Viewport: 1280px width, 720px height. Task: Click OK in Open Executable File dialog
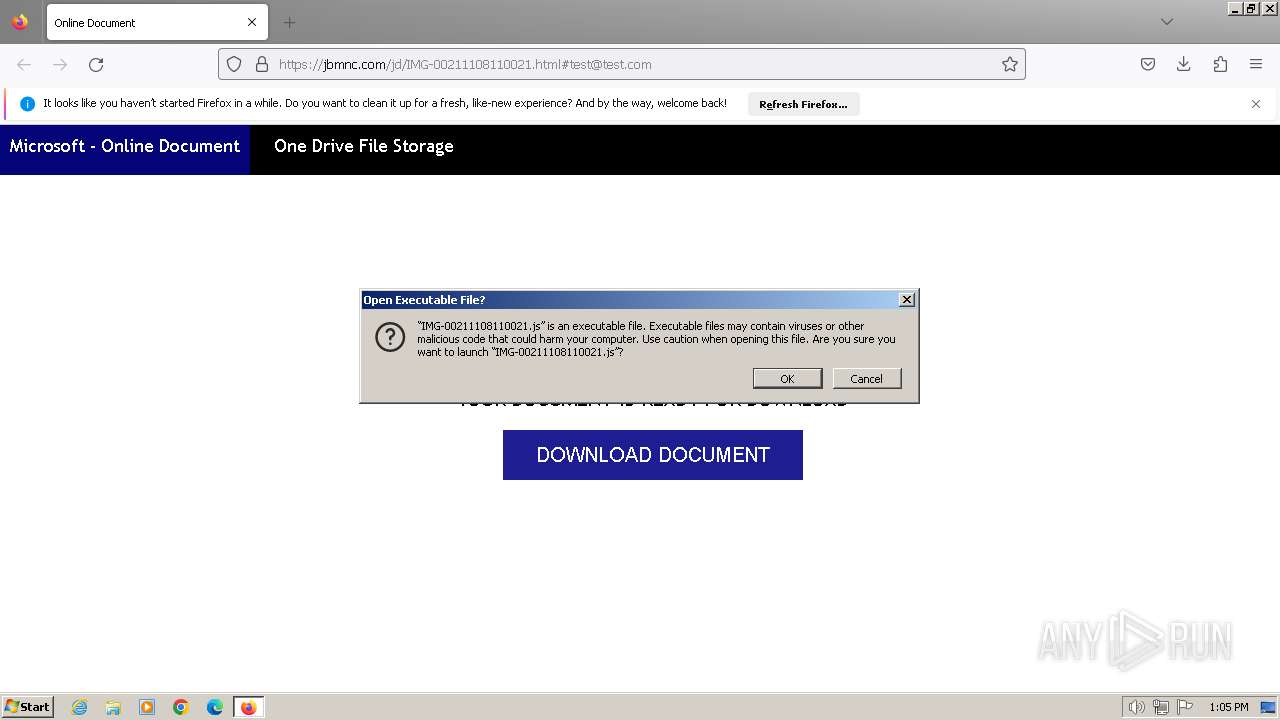point(787,378)
